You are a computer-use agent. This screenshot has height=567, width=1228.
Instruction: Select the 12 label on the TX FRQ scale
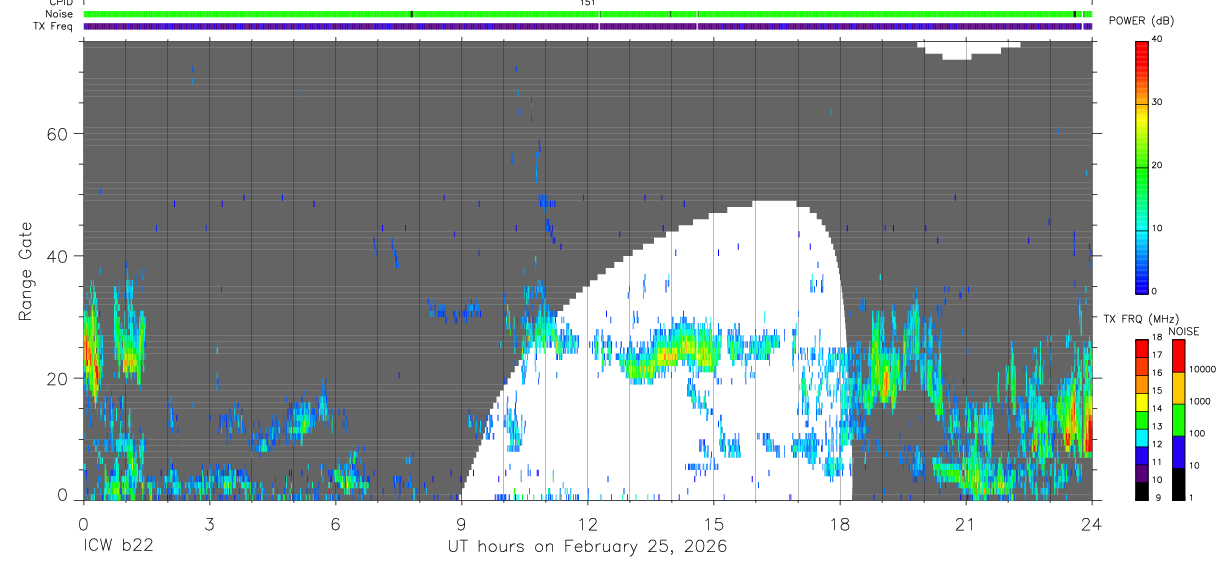point(1157,444)
